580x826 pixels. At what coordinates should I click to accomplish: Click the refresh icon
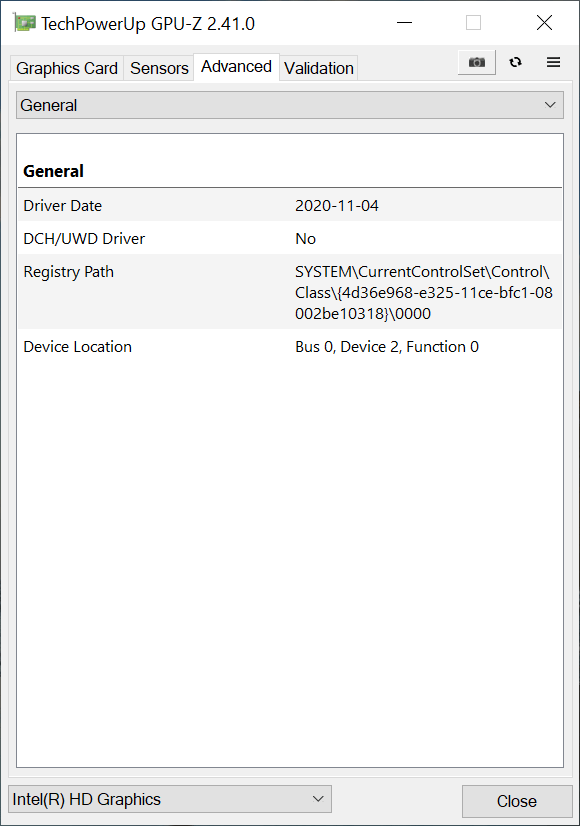pyautogui.click(x=515, y=62)
